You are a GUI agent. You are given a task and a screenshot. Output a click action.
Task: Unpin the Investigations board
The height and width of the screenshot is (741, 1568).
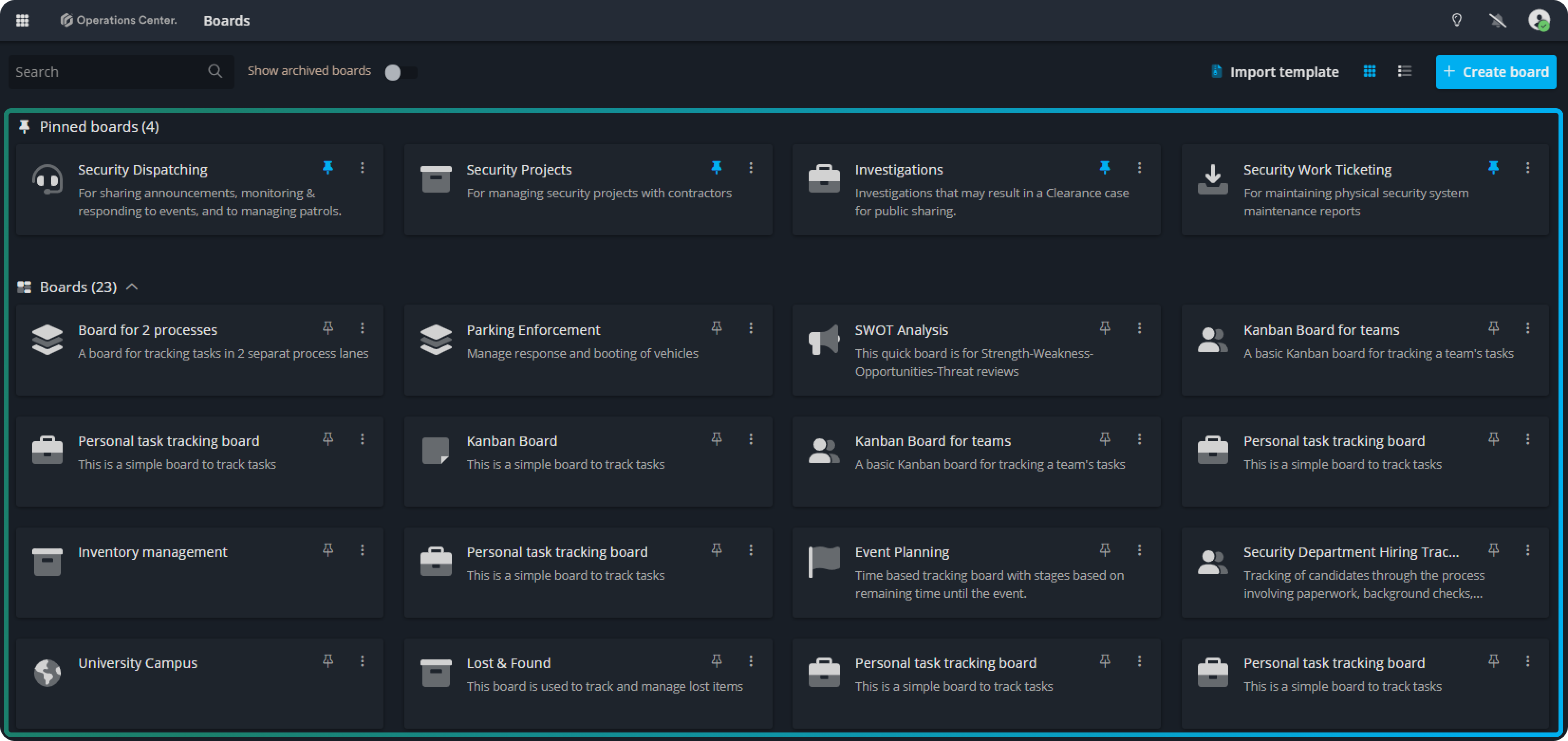click(x=1105, y=167)
